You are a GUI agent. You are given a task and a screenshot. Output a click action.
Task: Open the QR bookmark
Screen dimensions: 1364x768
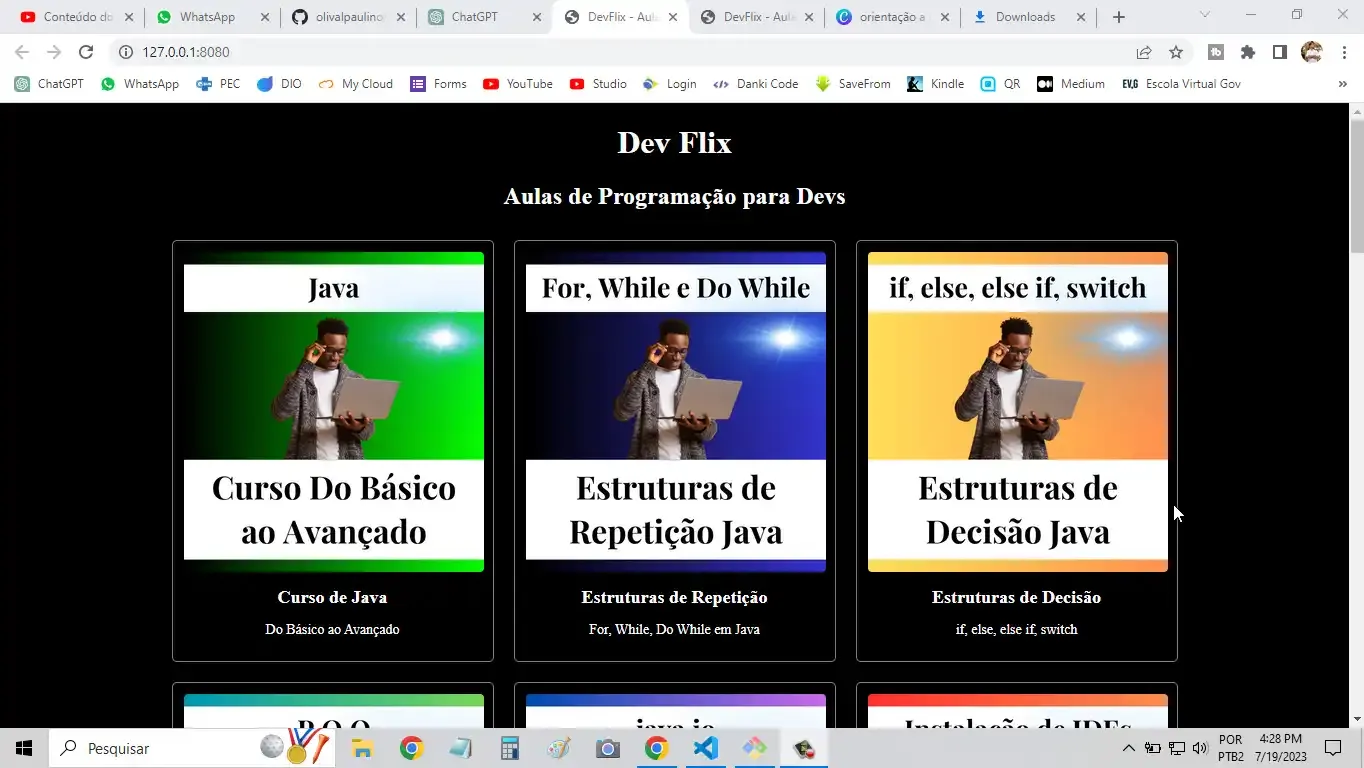tap(1001, 84)
